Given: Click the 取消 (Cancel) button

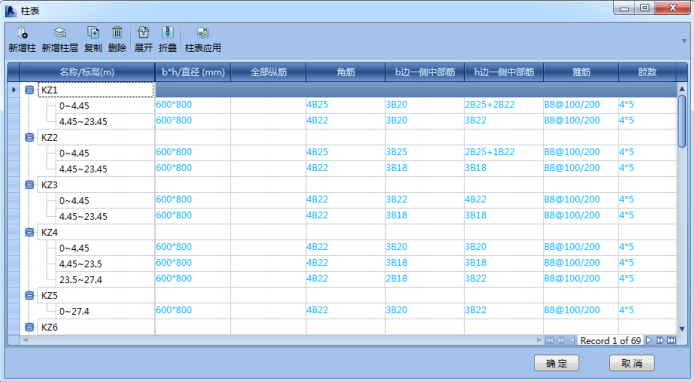Looking at the screenshot, I should point(632,363).
